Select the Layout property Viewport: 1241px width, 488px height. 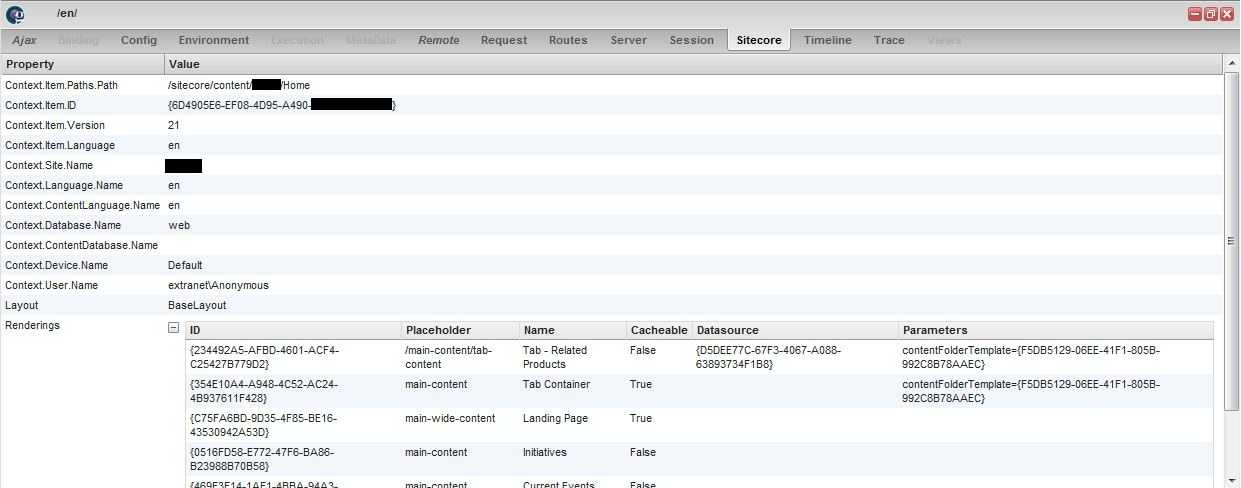(22, 305)
